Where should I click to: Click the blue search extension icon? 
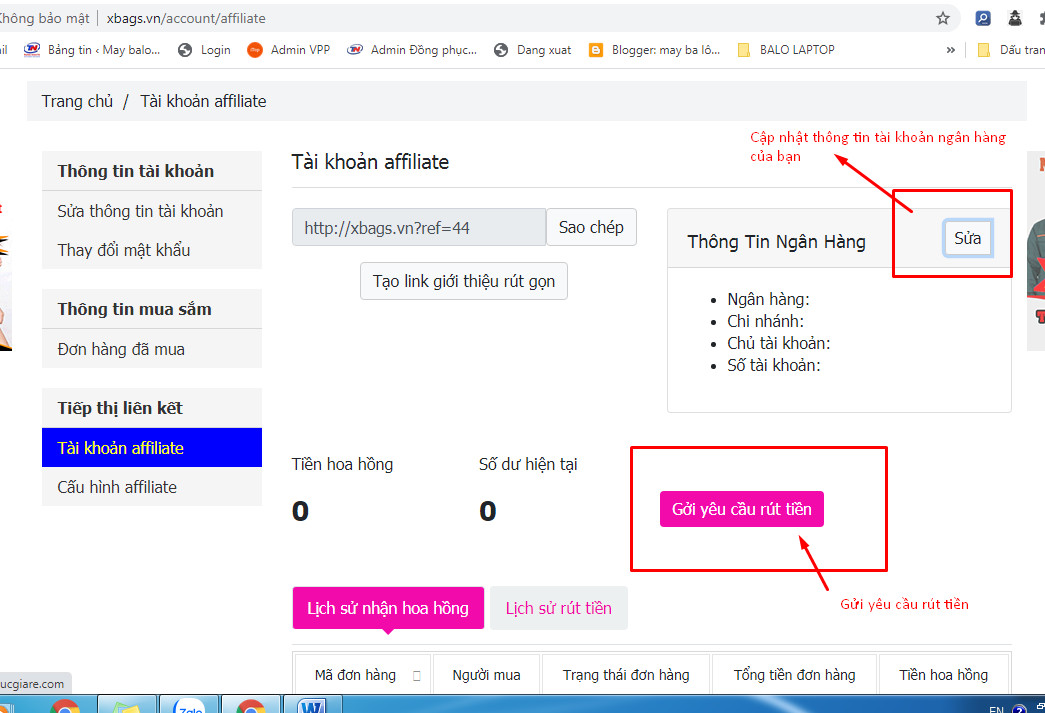click(983, 18)
